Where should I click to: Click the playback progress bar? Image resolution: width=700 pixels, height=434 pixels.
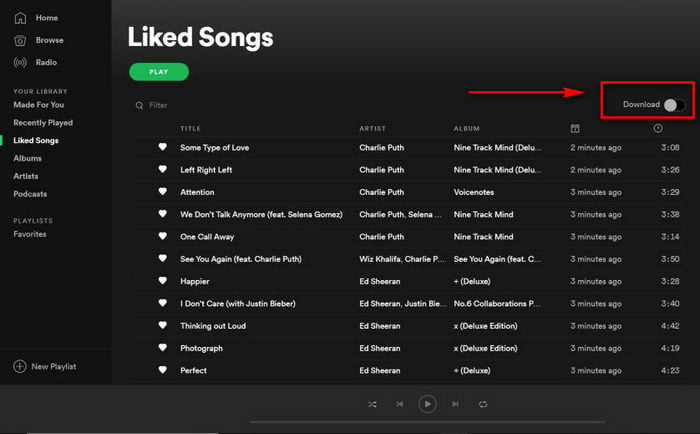coord(427,422)
